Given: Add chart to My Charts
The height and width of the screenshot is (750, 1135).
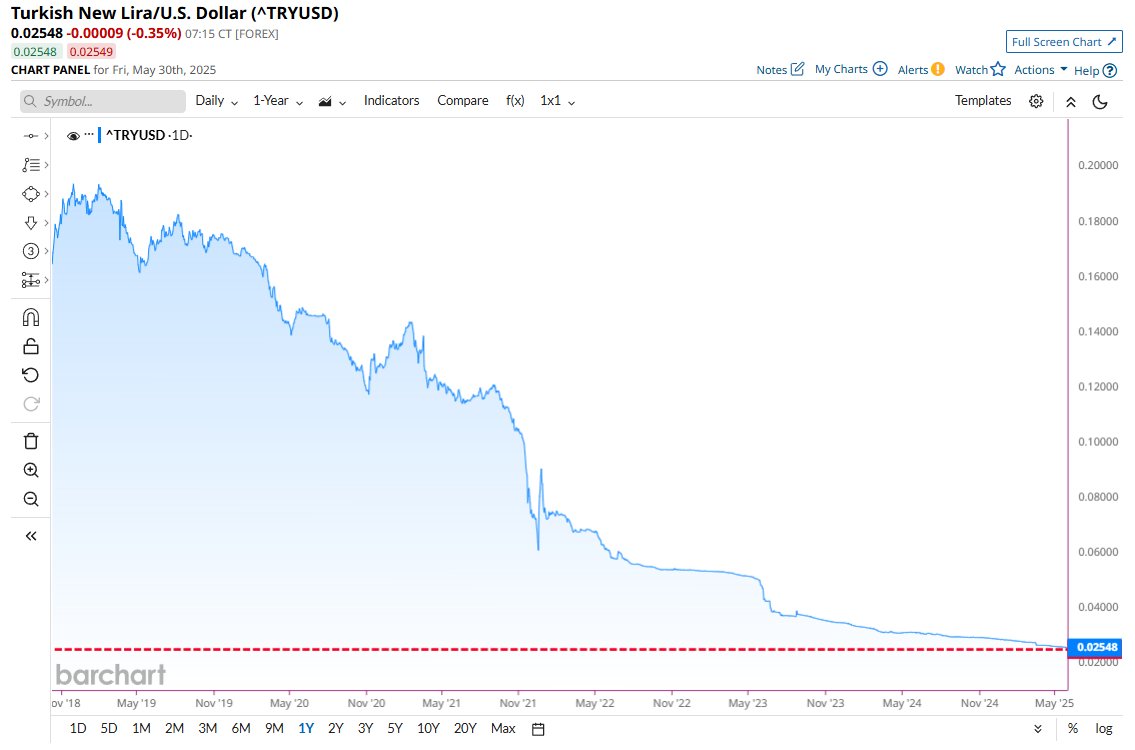Looking at the screenshot, I should (x=851, y=69).
